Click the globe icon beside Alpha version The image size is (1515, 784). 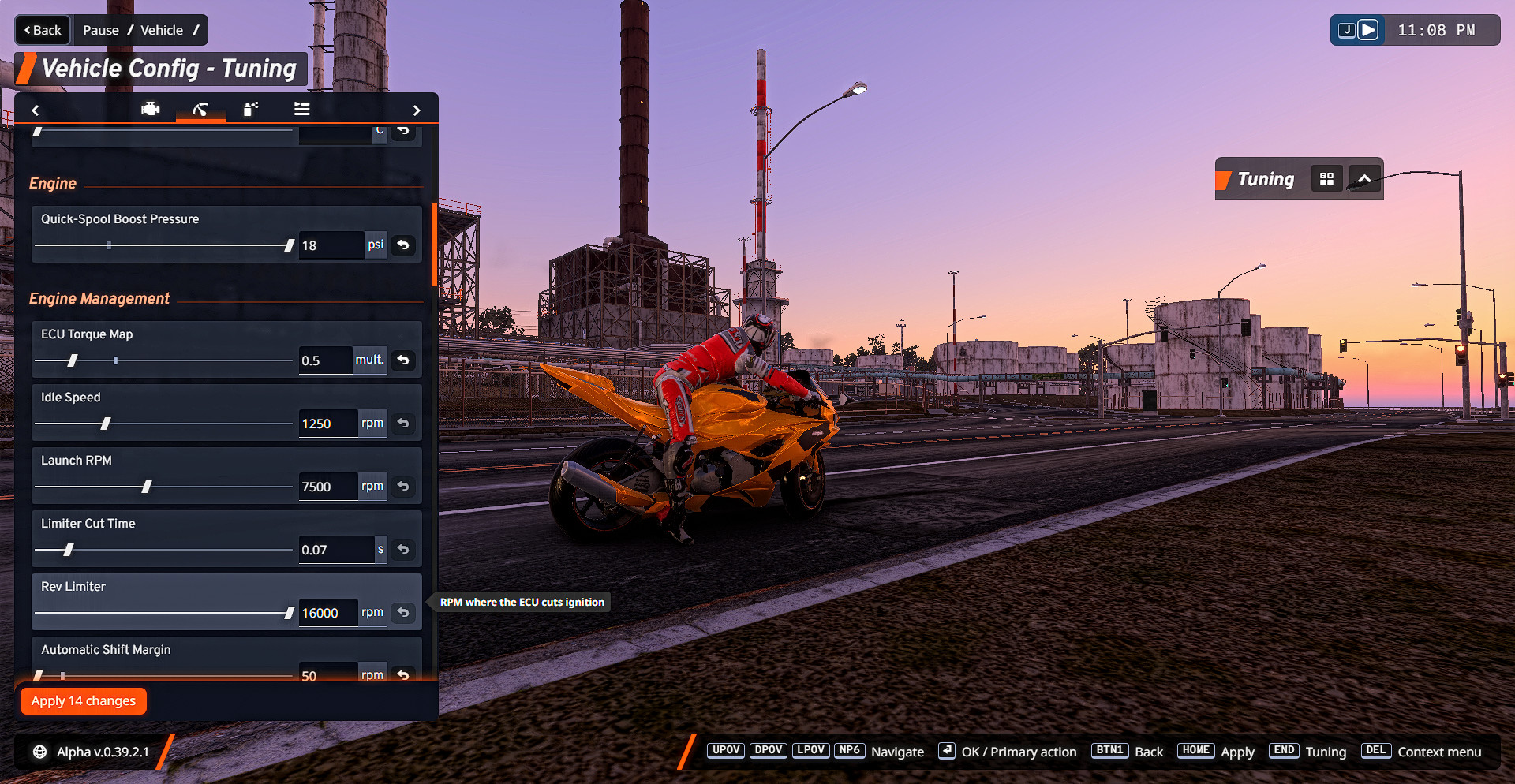[39, 752]
